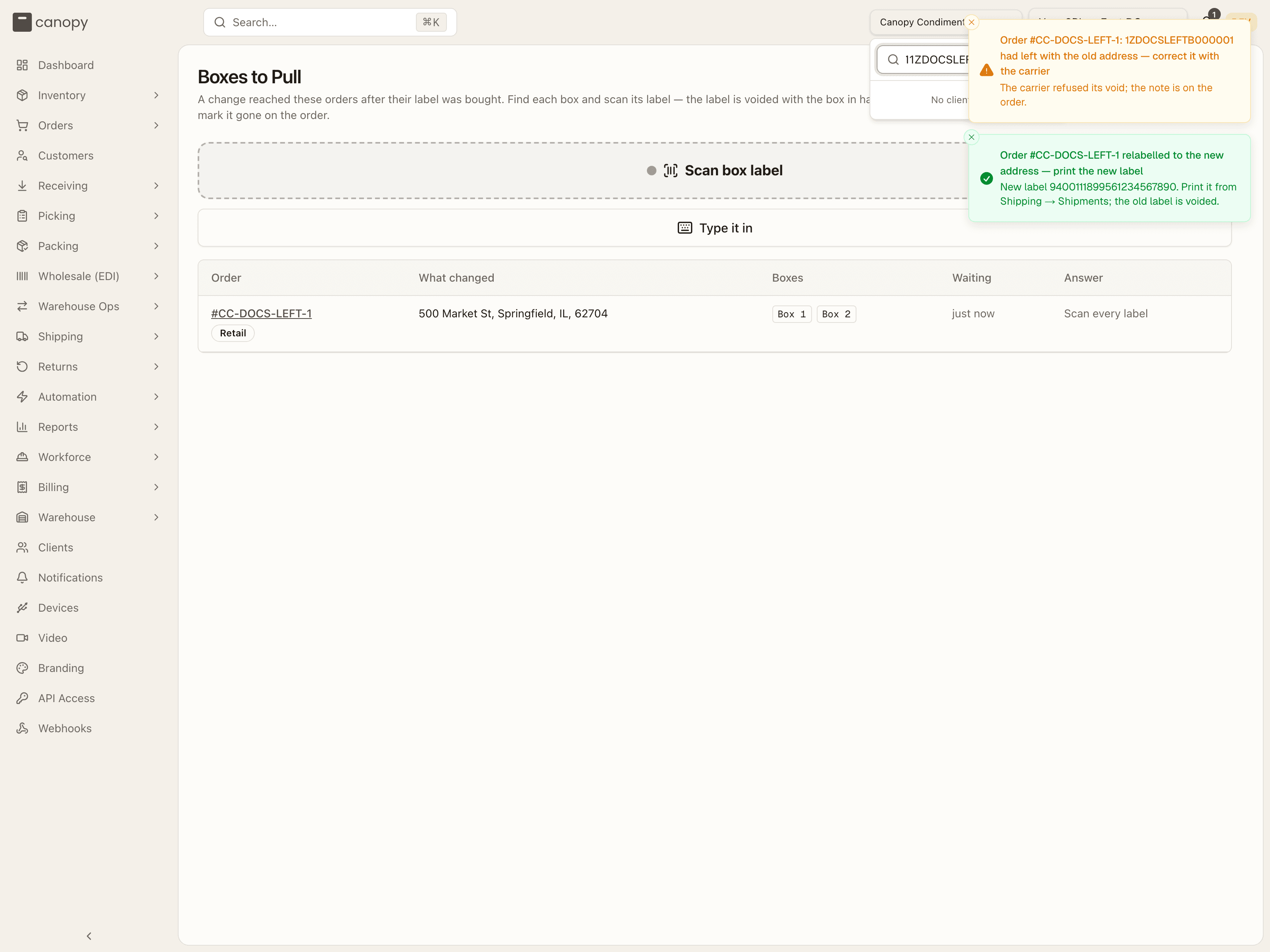
Task: Click the API Access key icon
Action: (22, 699)
